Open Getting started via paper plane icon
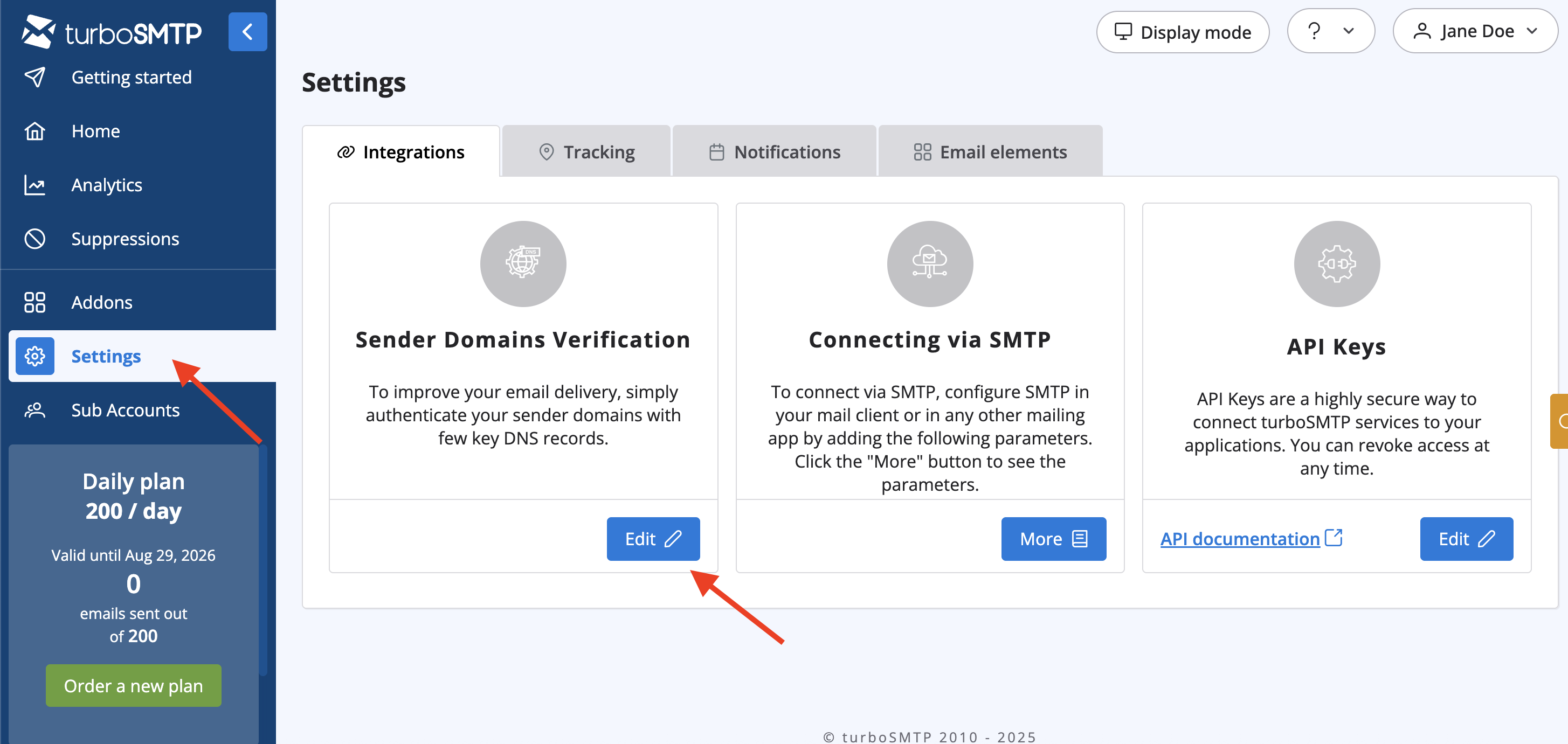 (34, 77)
